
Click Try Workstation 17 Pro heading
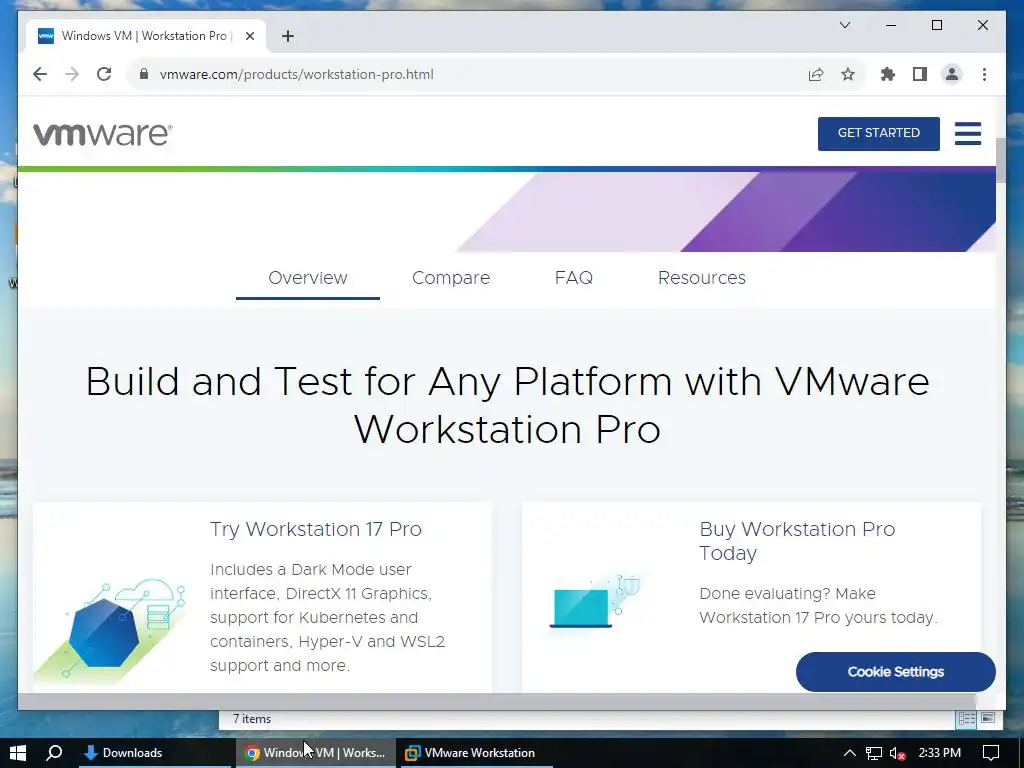tap(315, 529)
